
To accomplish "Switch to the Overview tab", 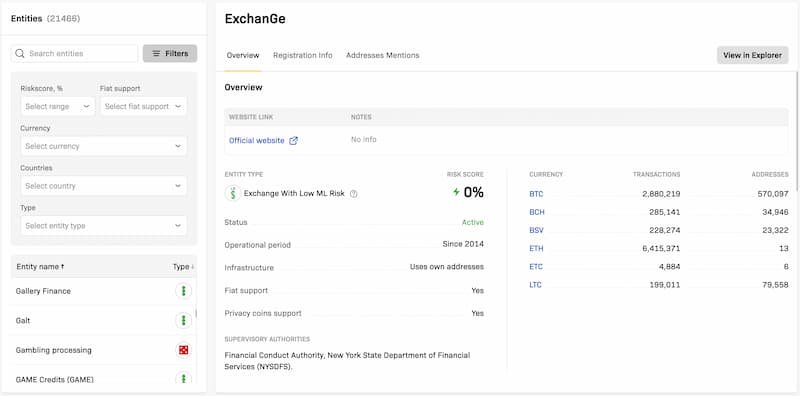I will click(243, 55).
